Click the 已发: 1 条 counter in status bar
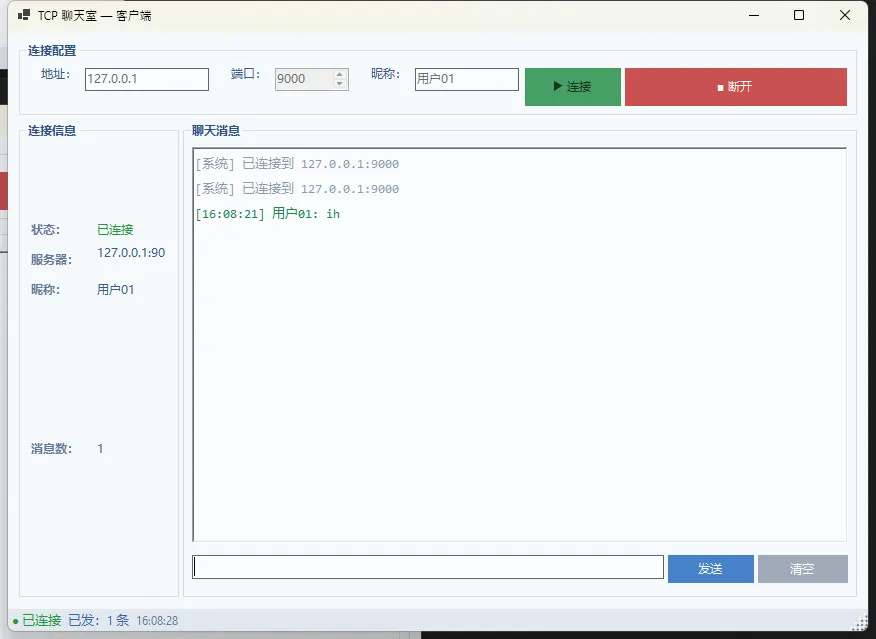 point(99,621)
